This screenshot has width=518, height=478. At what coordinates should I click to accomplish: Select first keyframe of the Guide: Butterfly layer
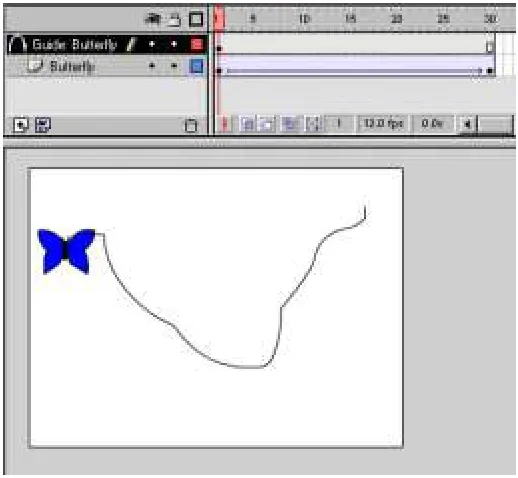(219, 44)
